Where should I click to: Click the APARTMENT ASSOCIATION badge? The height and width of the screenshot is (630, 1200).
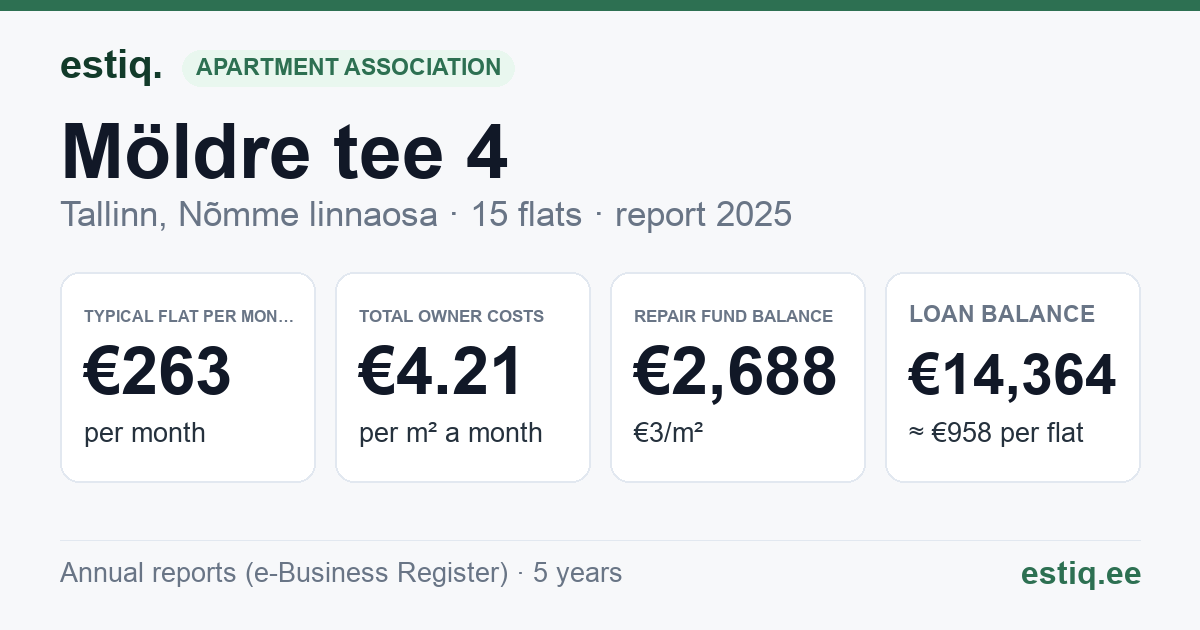tap(348, 68)
